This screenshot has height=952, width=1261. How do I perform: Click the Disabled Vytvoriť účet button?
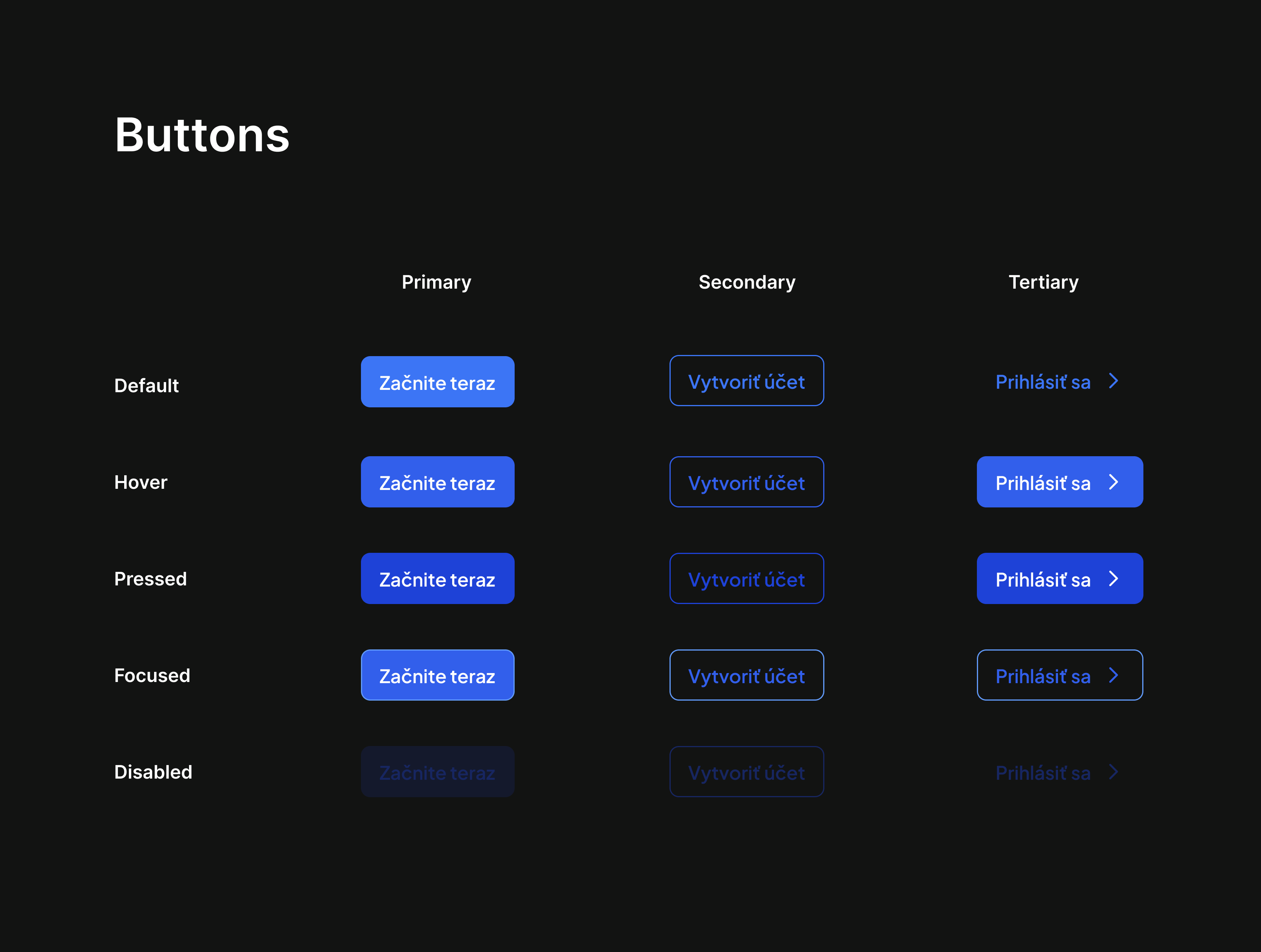[x=746, y=772]
